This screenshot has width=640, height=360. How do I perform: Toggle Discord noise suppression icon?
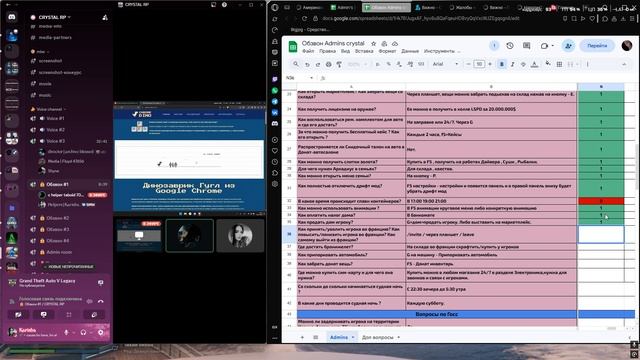click(89, 302)
